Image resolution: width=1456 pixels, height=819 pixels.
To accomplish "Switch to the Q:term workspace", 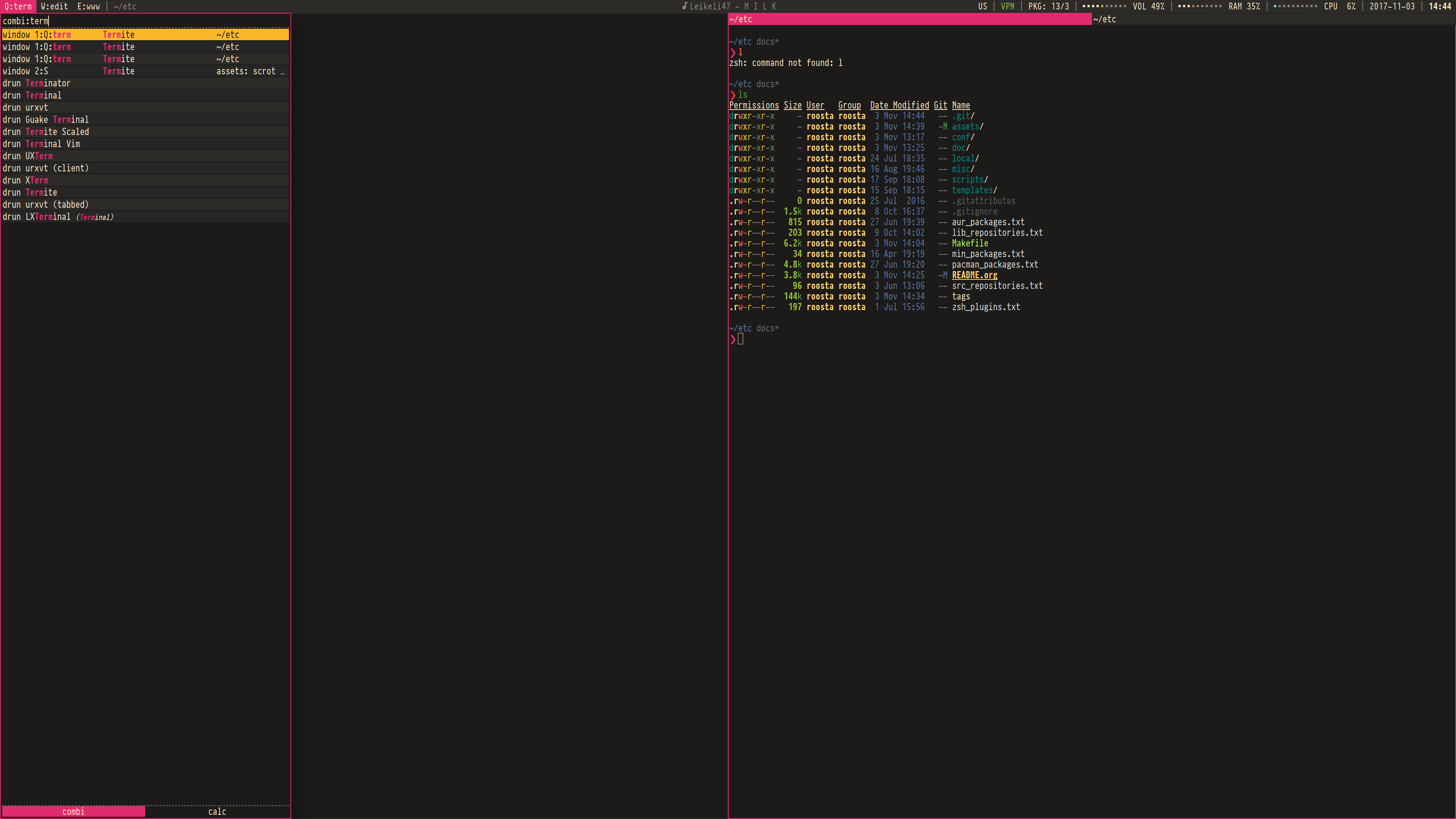I will (18, 6).
